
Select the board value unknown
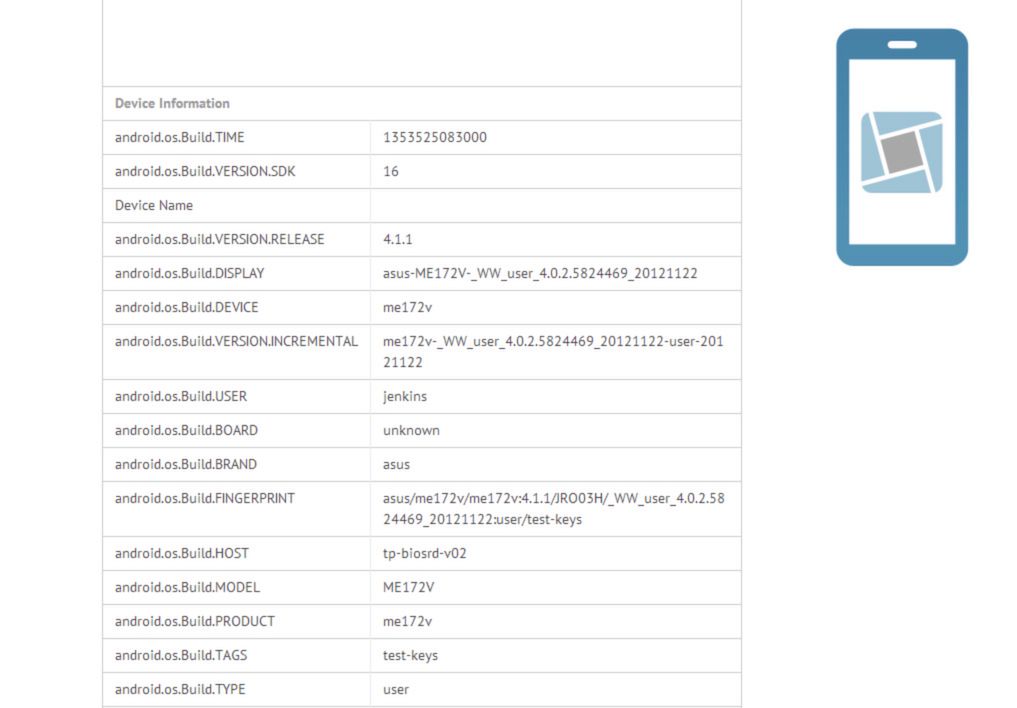pyautogui.click(x=411, y=431)
